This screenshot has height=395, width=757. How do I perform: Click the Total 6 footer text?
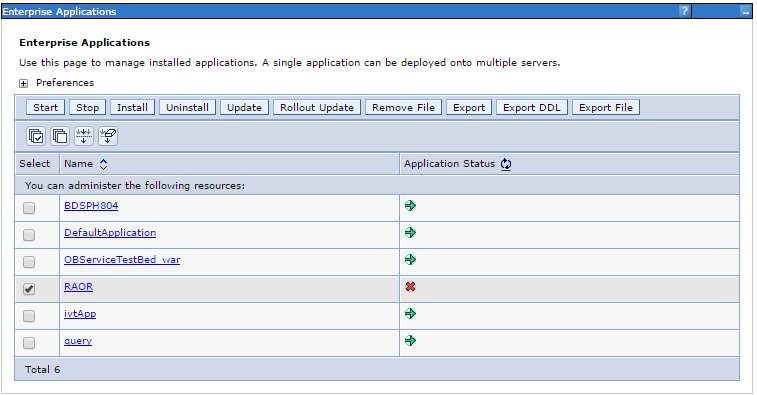[x=42, y=370]
